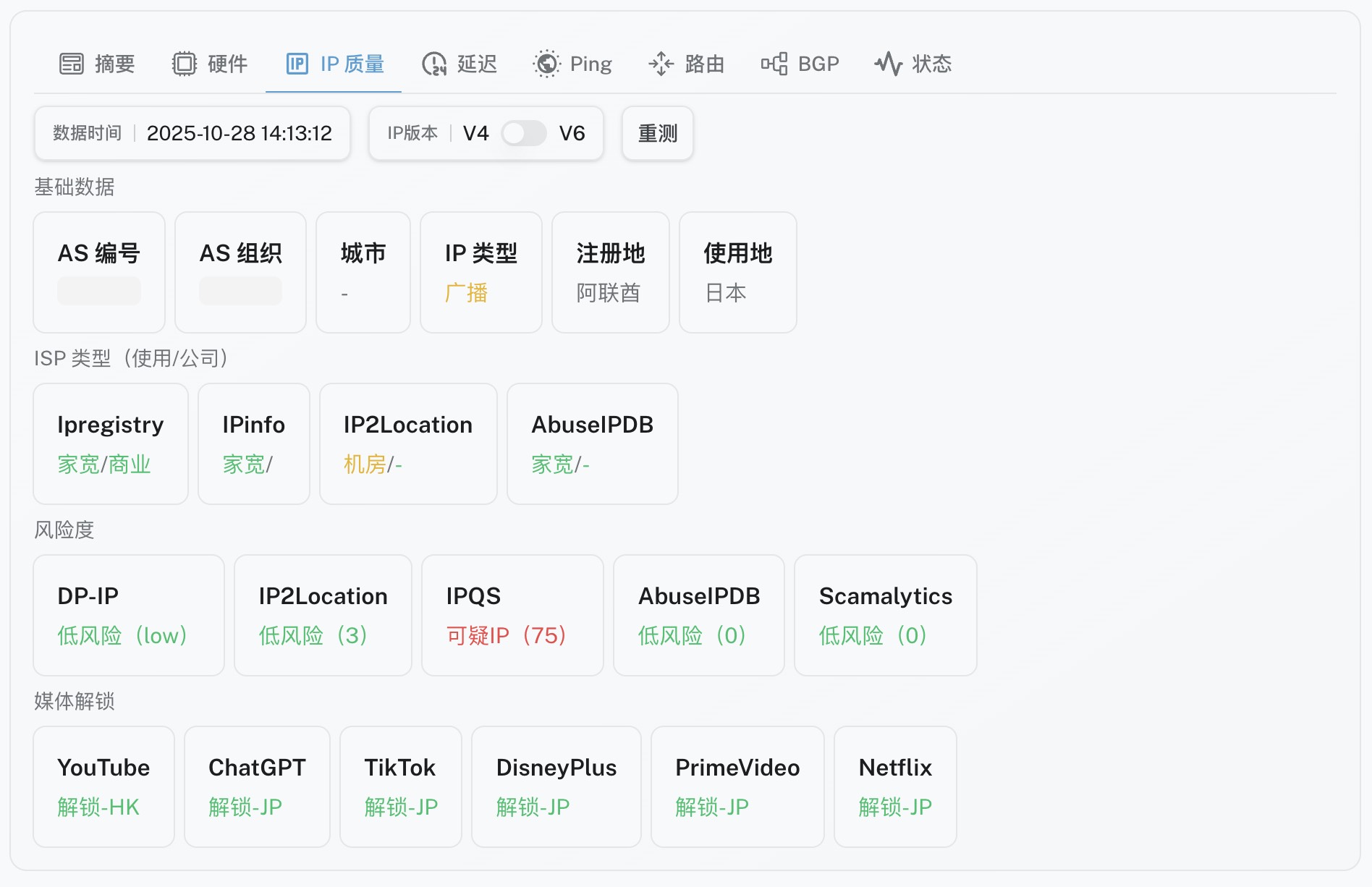Select the V4 label option
This screenshot has width=1372, height=887.
[x=475, y=133]
